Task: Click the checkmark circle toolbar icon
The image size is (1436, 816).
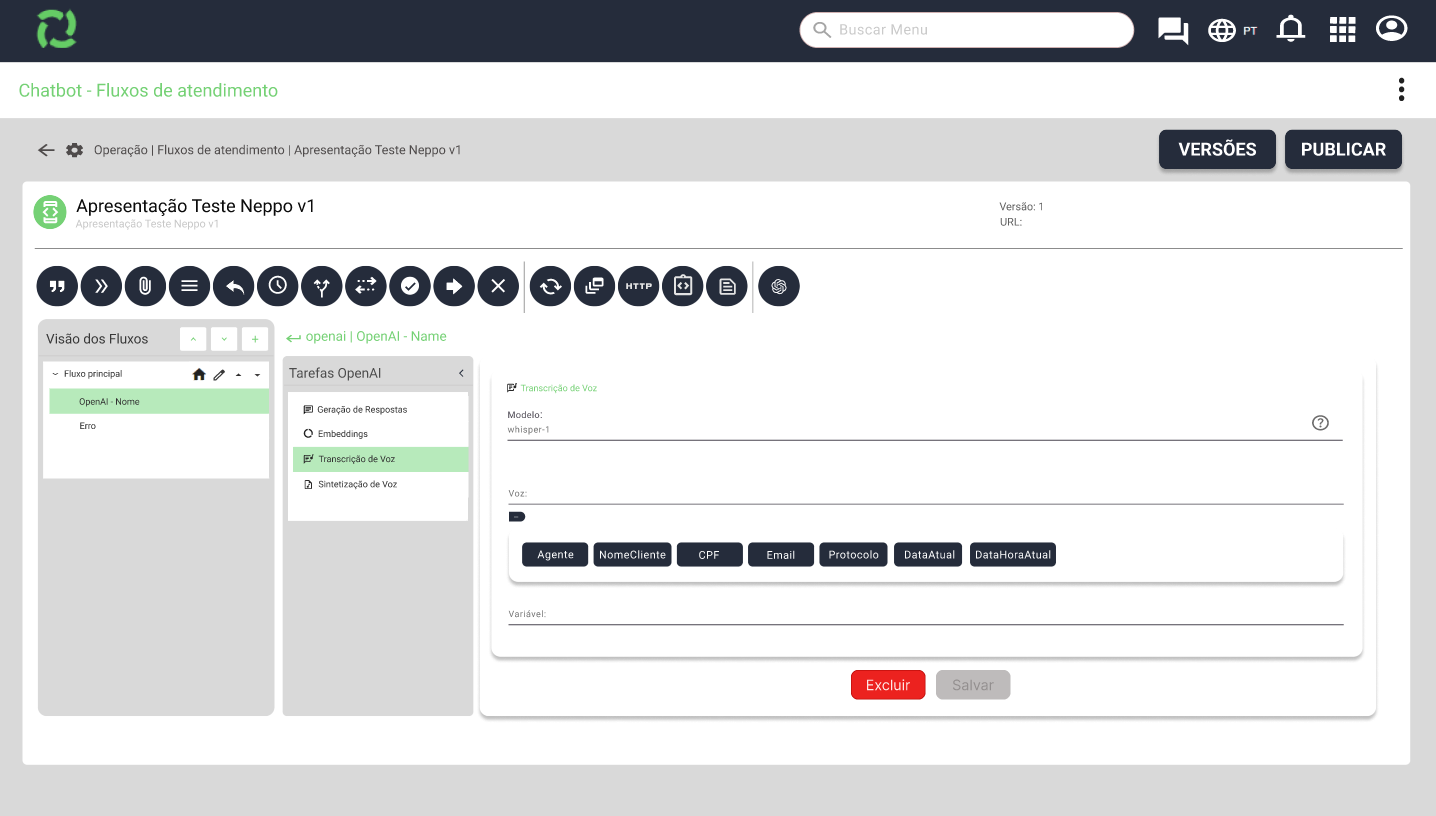Action: (x=410, y=286)
